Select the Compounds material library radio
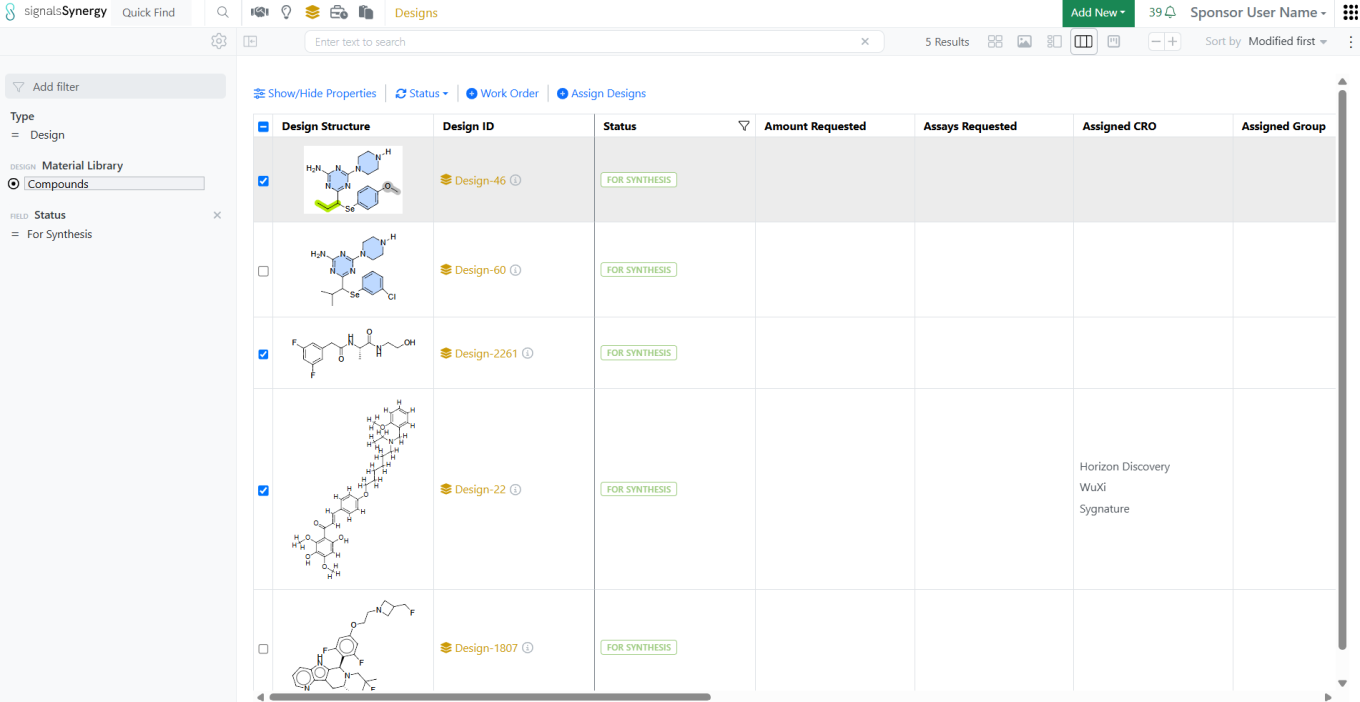 pos(14,184)
